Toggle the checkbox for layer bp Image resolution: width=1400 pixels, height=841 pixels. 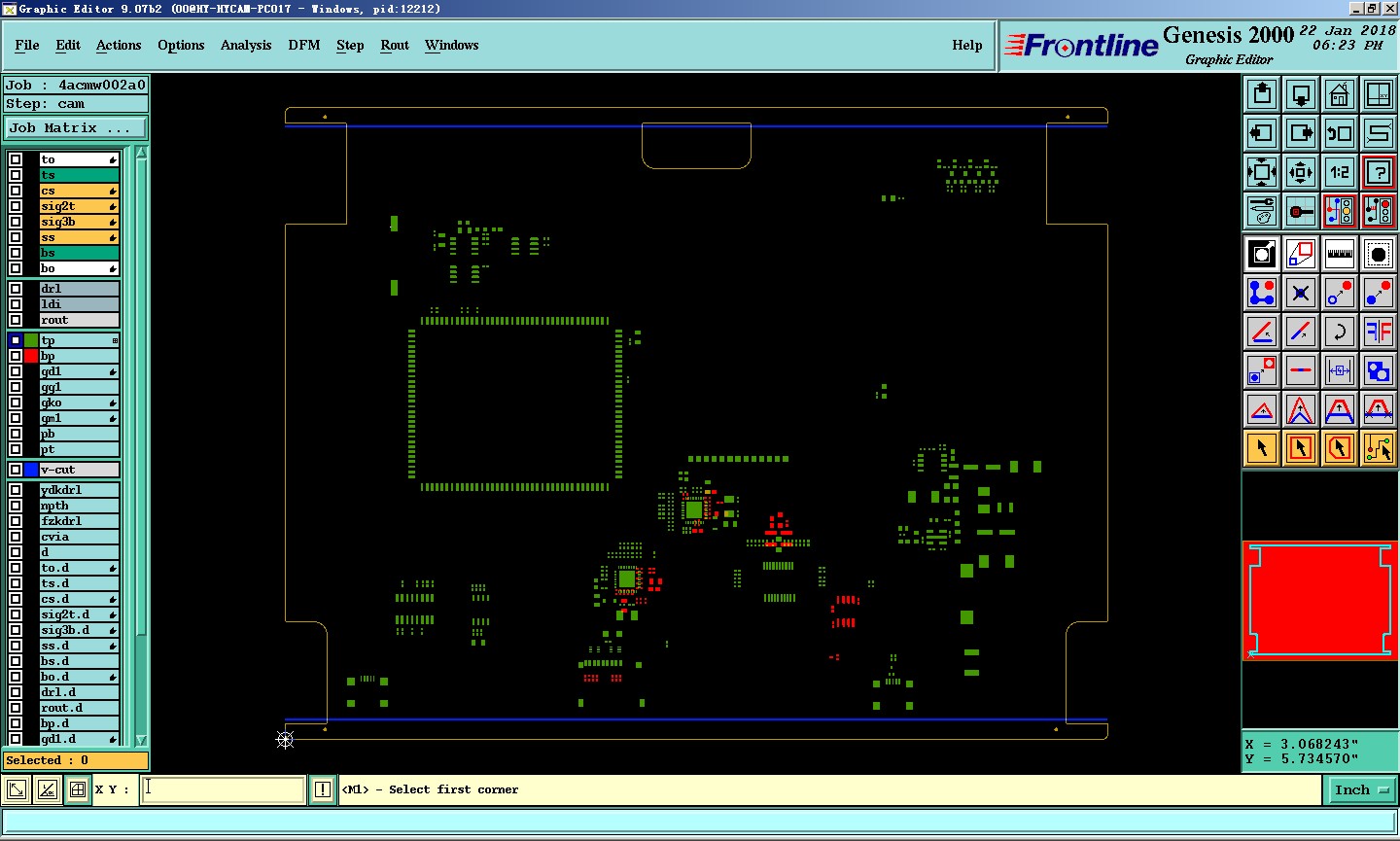coord(16,356)
